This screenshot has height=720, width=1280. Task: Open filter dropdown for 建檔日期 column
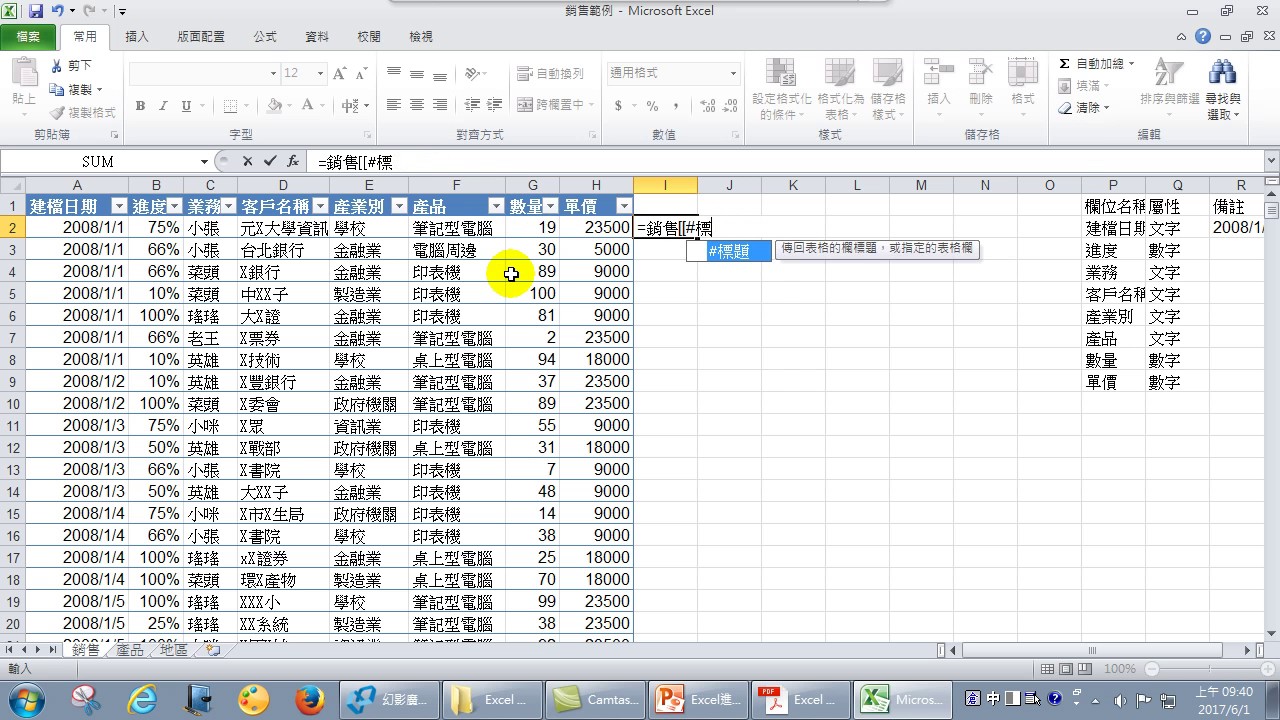pos(119,206)
